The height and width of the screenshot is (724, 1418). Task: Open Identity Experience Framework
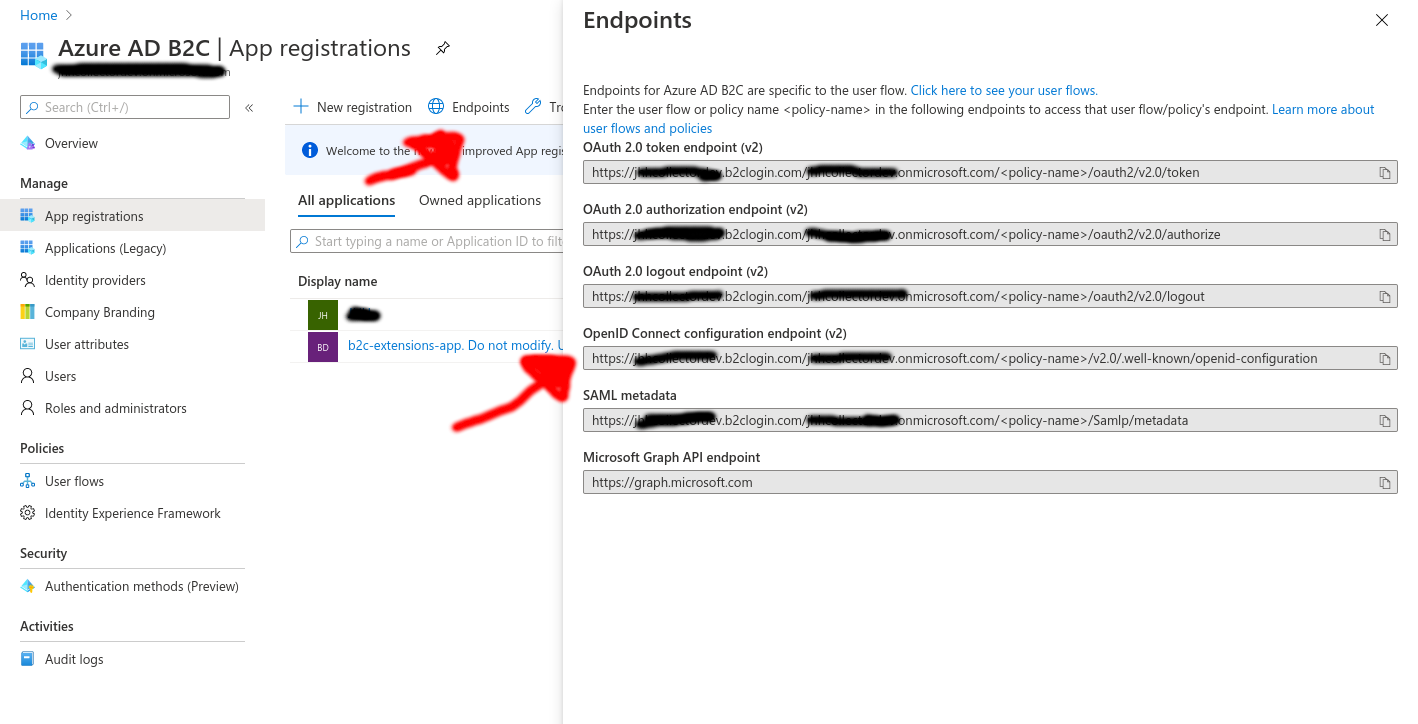132,513
